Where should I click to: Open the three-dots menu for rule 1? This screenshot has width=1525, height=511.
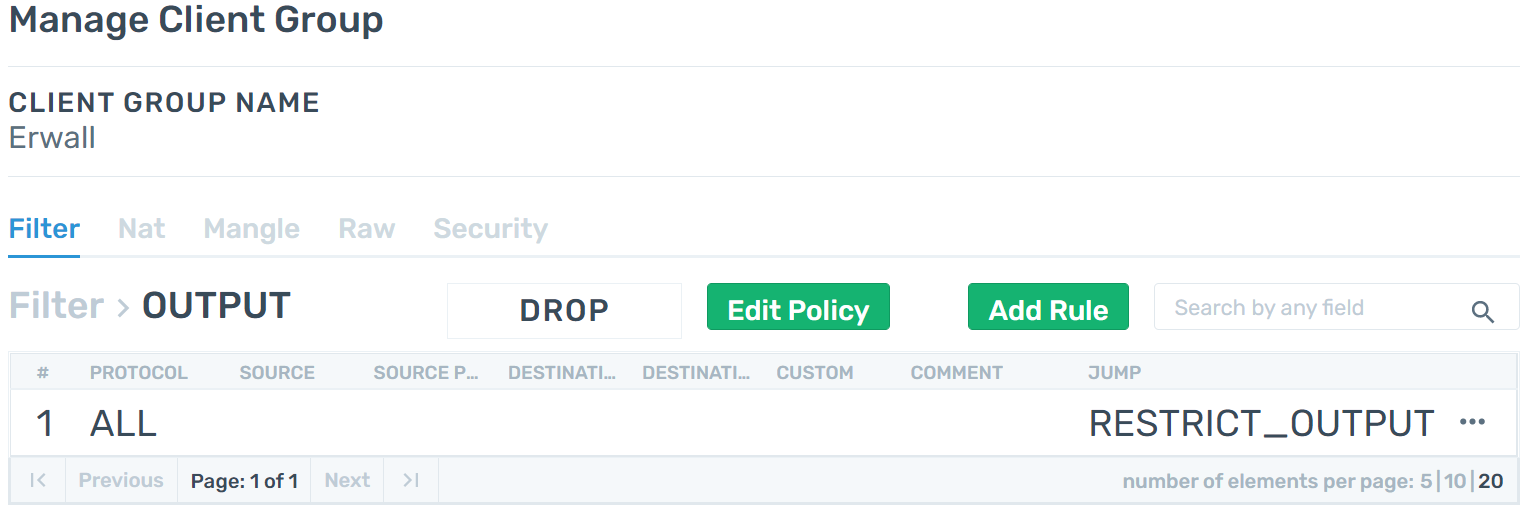click(1472, 422)
